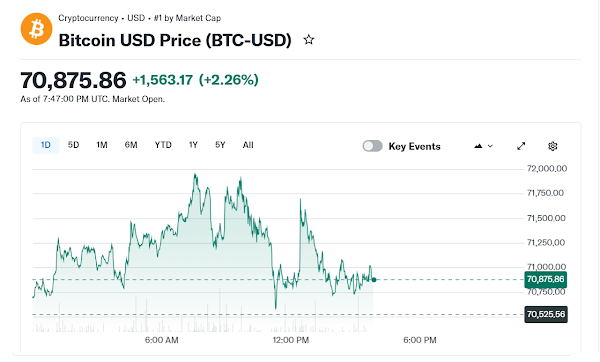The height and width of the screenshot is (362, 600).
Task: Click the dark 70,525.56 price label
Action: 546,315
